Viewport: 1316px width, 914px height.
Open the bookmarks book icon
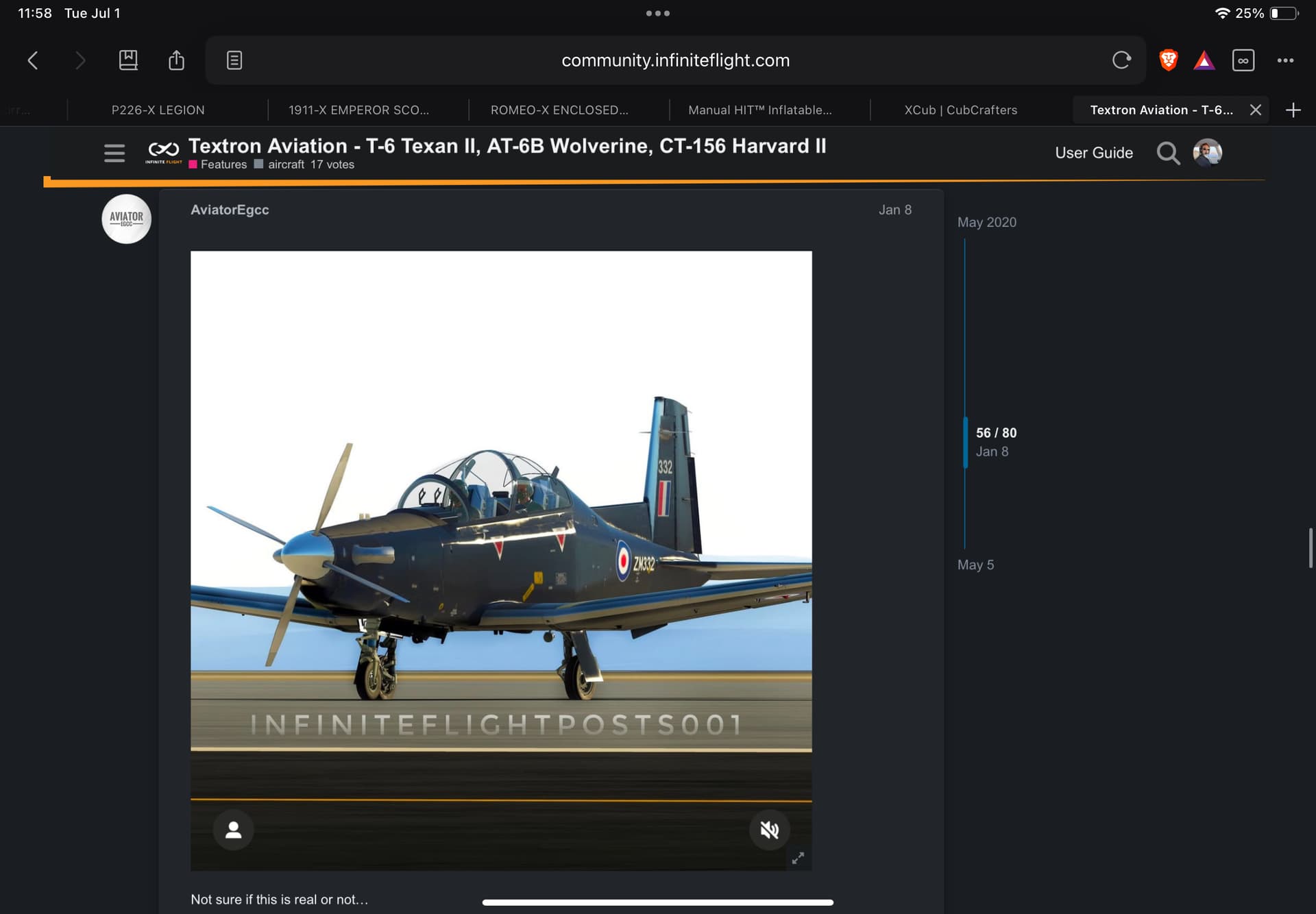click(x=128, y=60)
